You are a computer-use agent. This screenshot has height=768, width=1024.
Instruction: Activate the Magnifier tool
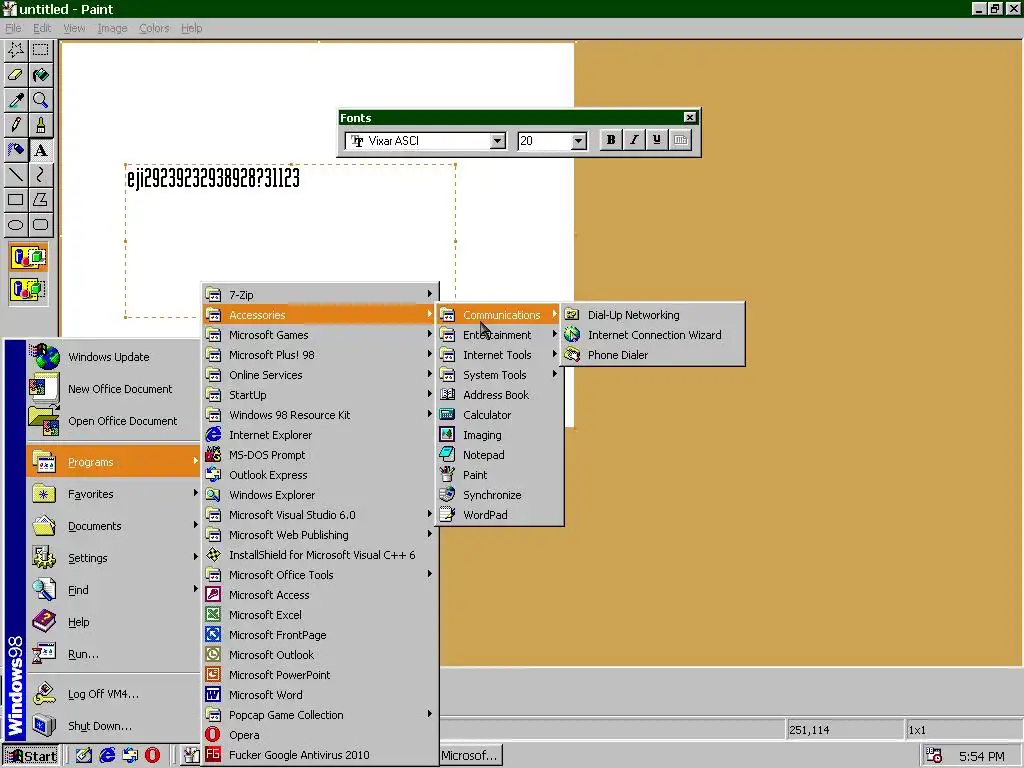coord(40,100)
